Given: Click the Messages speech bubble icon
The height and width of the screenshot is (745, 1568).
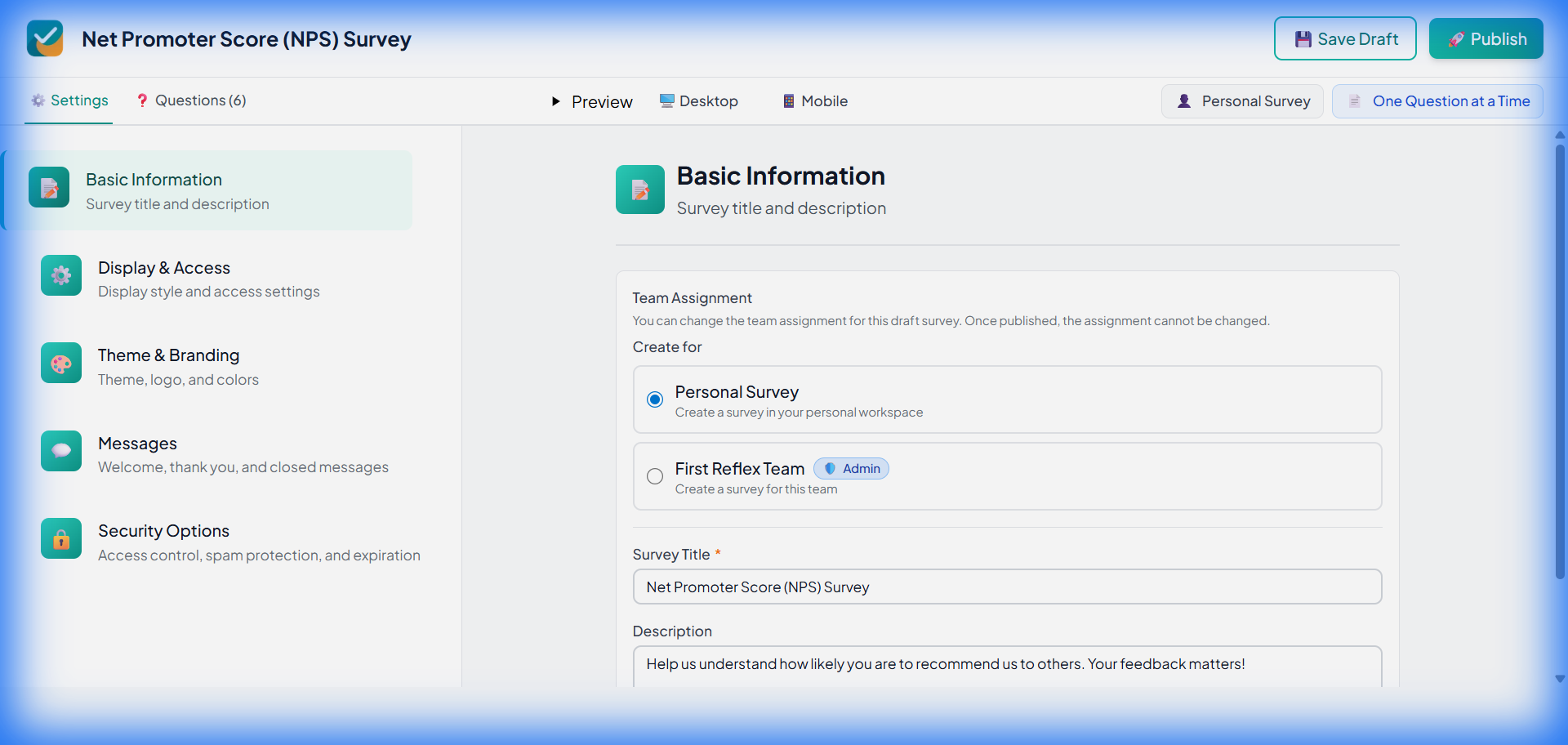Looking at the screenshot, I should click(x=61, y=451).
